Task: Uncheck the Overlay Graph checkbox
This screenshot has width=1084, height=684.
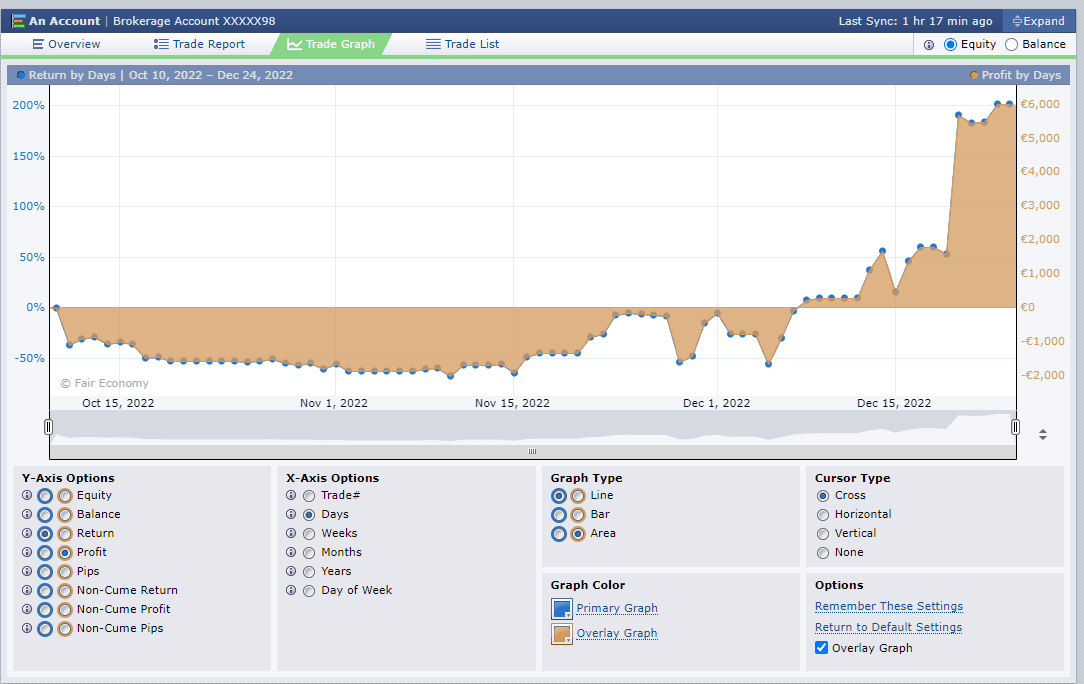Action: (x=821, y=647)
